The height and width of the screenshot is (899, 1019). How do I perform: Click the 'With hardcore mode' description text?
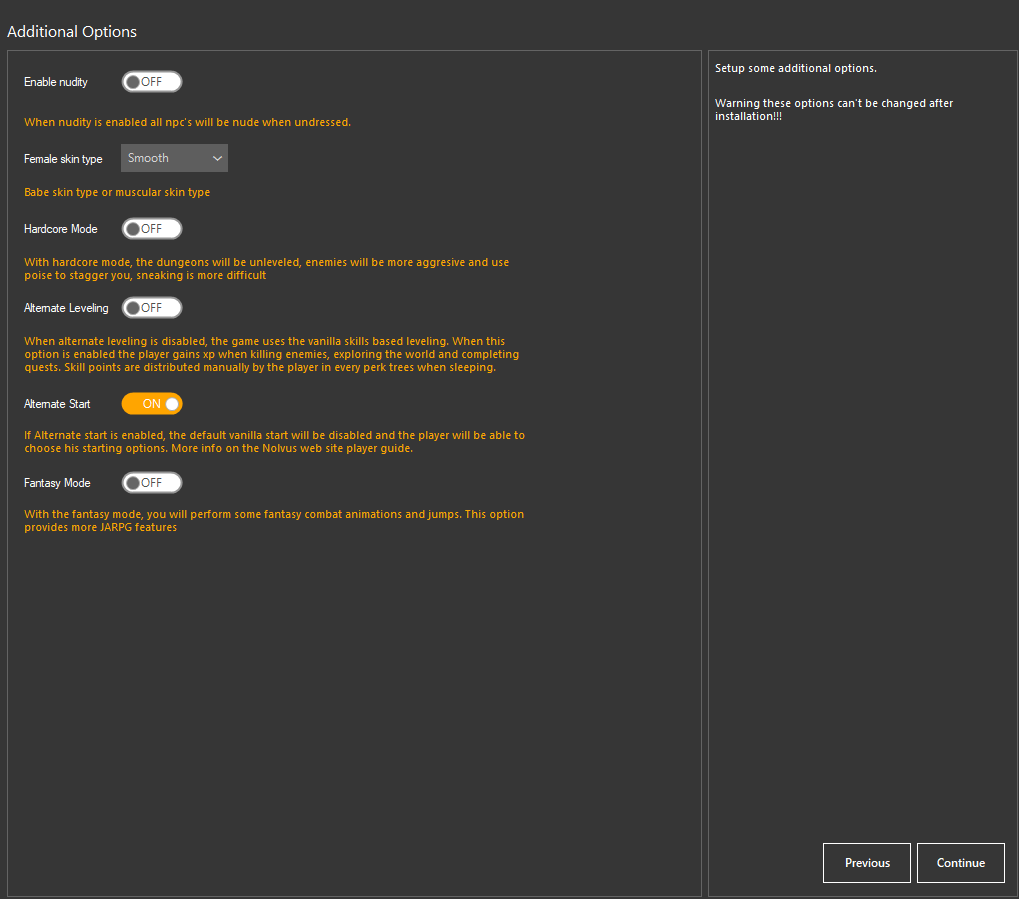point(266,268)
